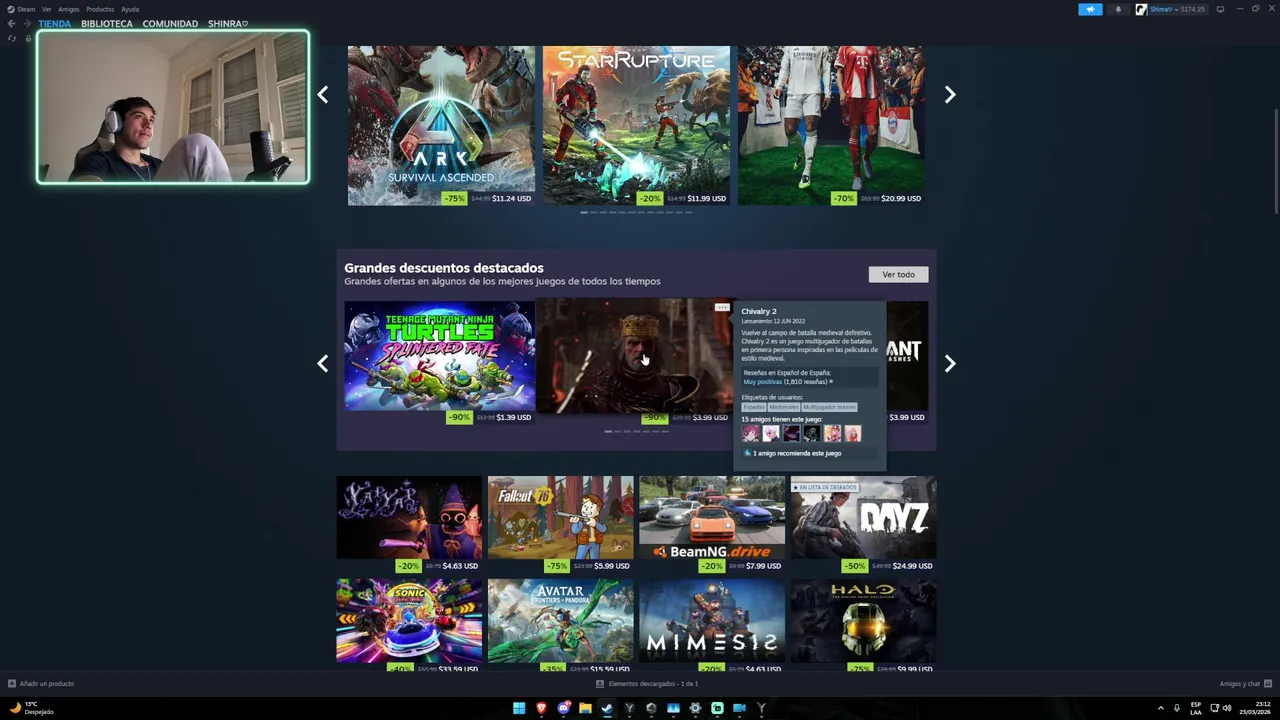Viewport: 1280px width, 720px height.
Task: Open Avatar Frontiers of Pandora capsule
Action: coord(560,620)
